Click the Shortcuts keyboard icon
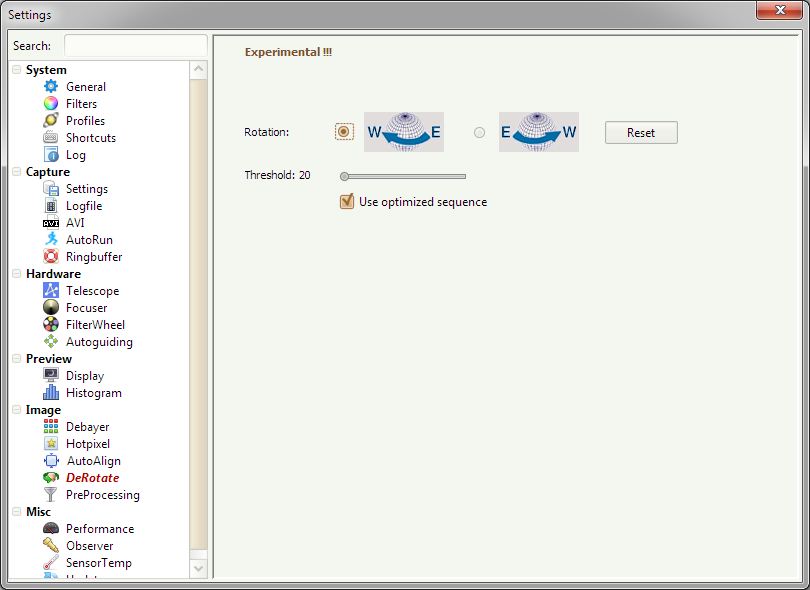The image size is (810, 590). [51, 137]
